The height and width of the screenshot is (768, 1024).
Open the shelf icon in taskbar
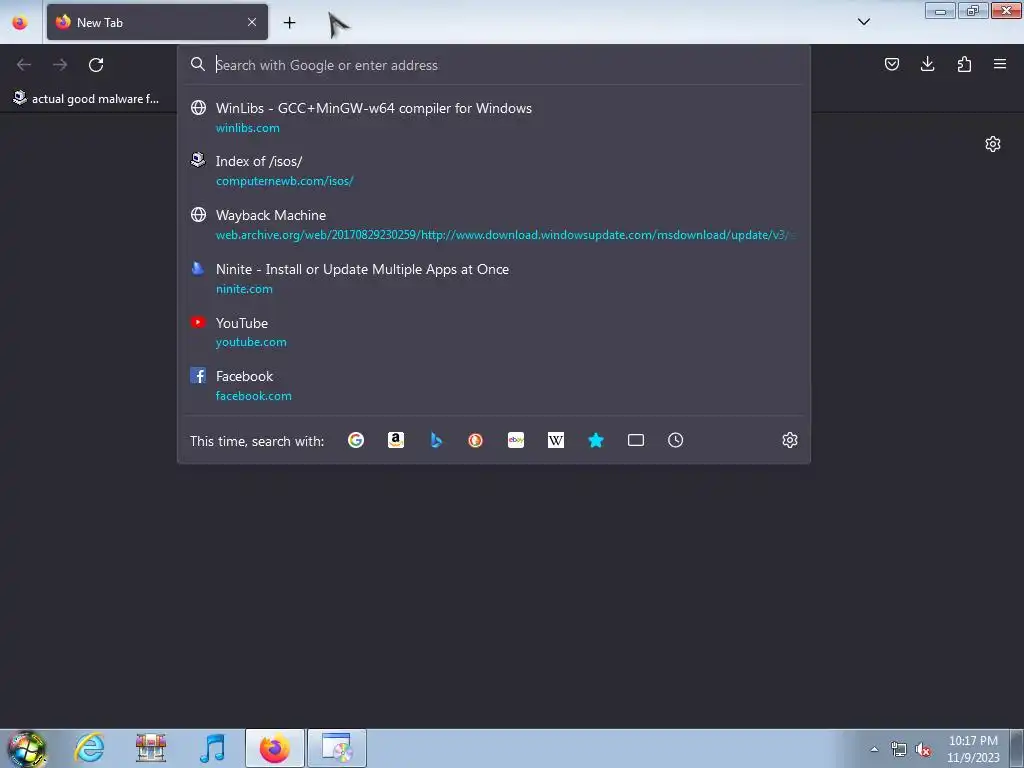coord(151,748)
